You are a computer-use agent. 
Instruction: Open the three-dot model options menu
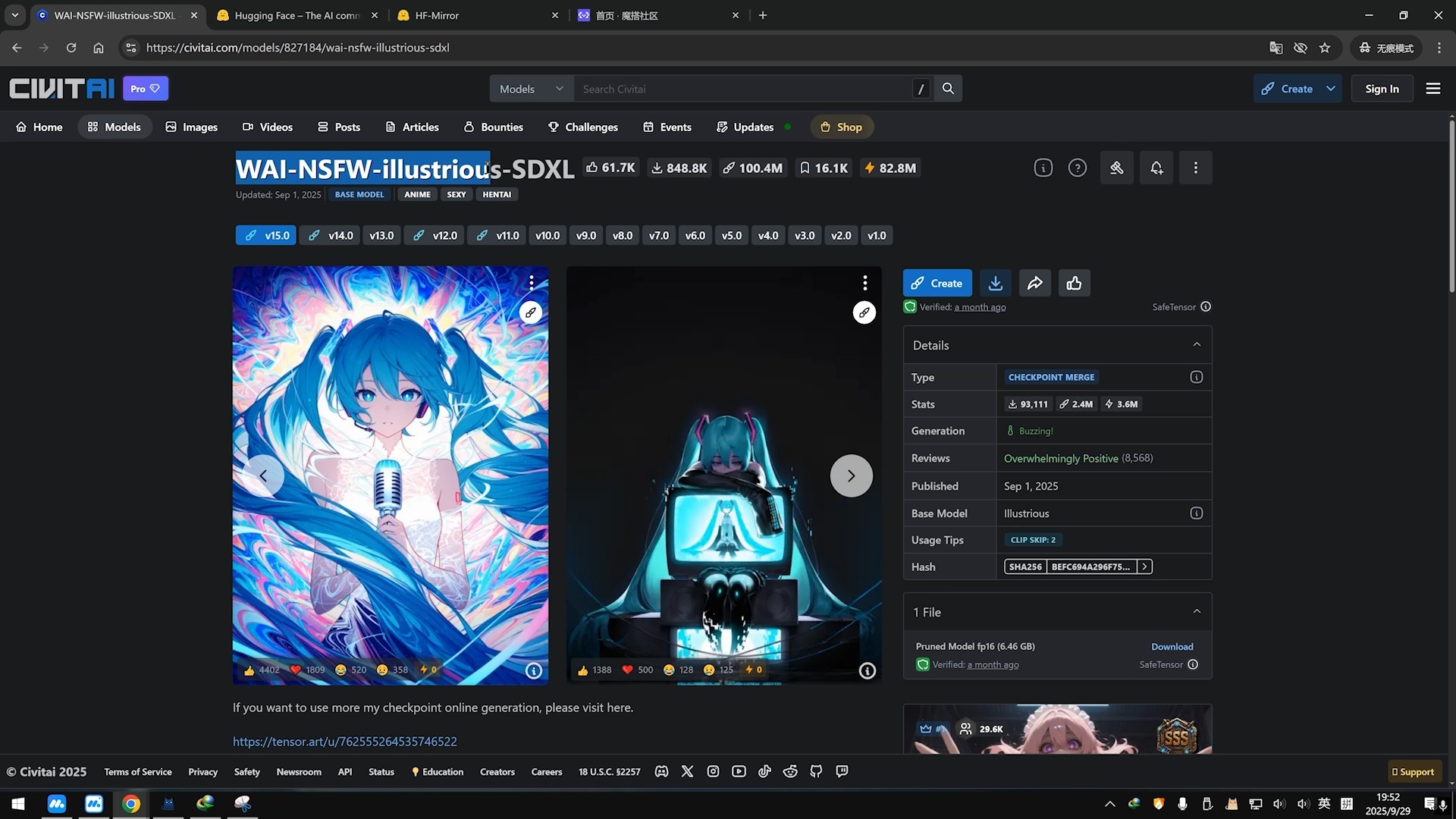1195,168
